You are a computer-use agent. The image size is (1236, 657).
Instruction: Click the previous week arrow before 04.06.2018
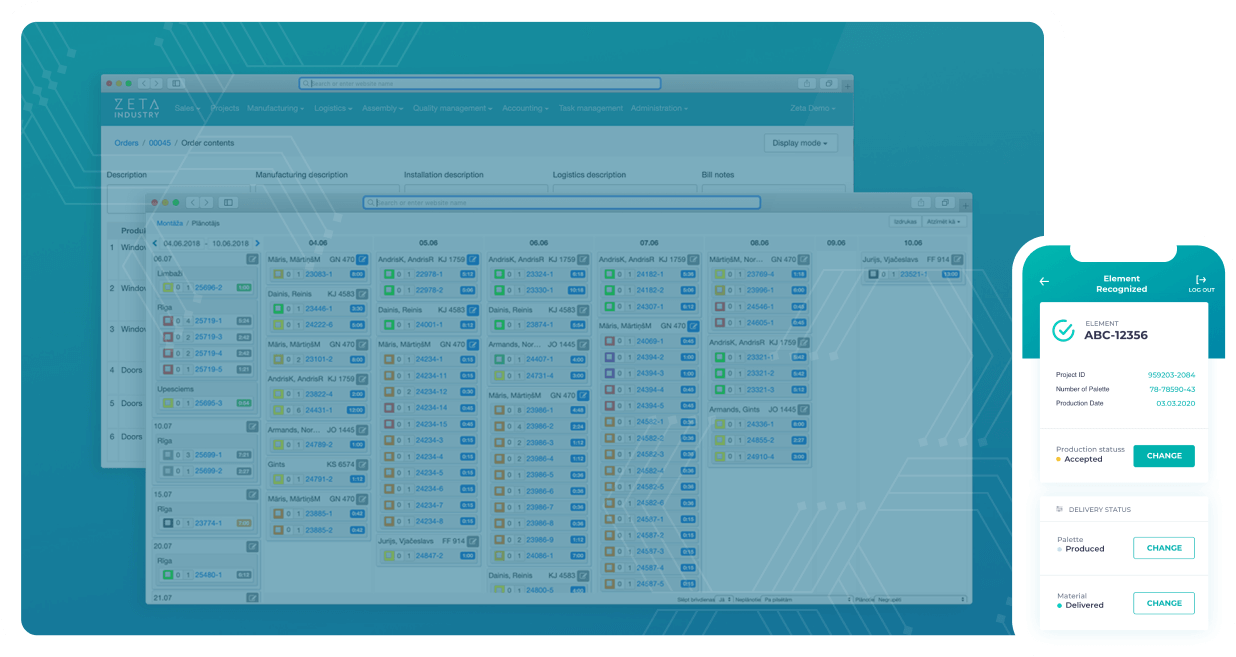pyautogui.click(x=155, y=243)
